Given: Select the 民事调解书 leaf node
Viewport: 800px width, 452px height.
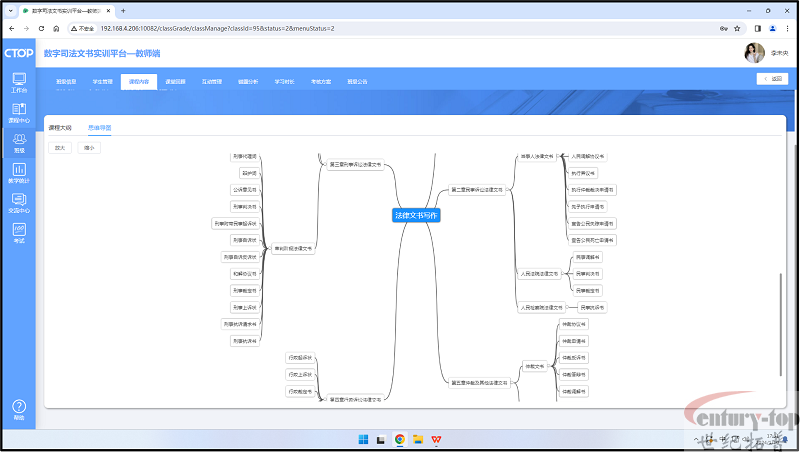Looking at the screenshot, I should (588, 257).
